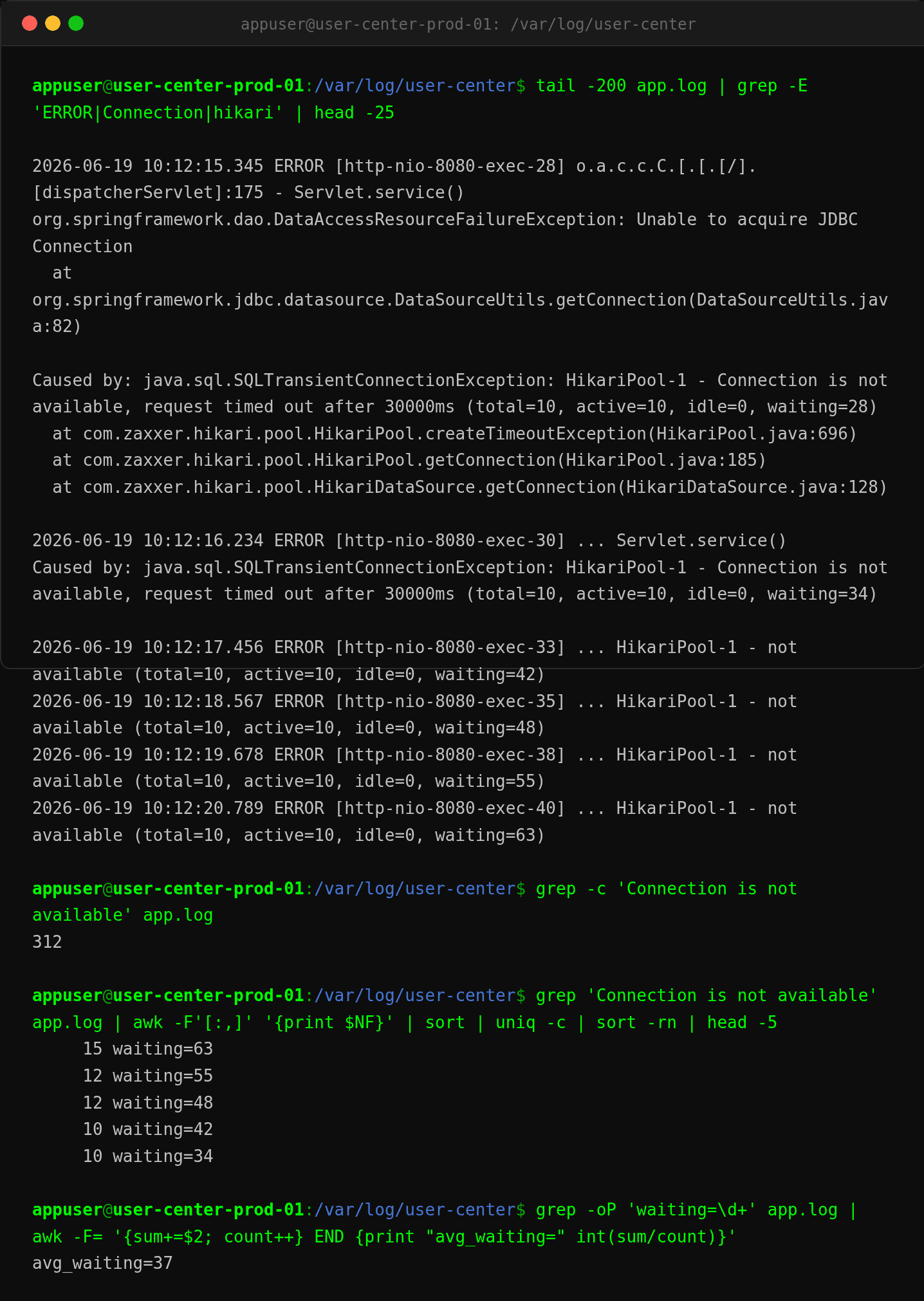Click the 'tail -200 app.log' command text

pos(621,86)
